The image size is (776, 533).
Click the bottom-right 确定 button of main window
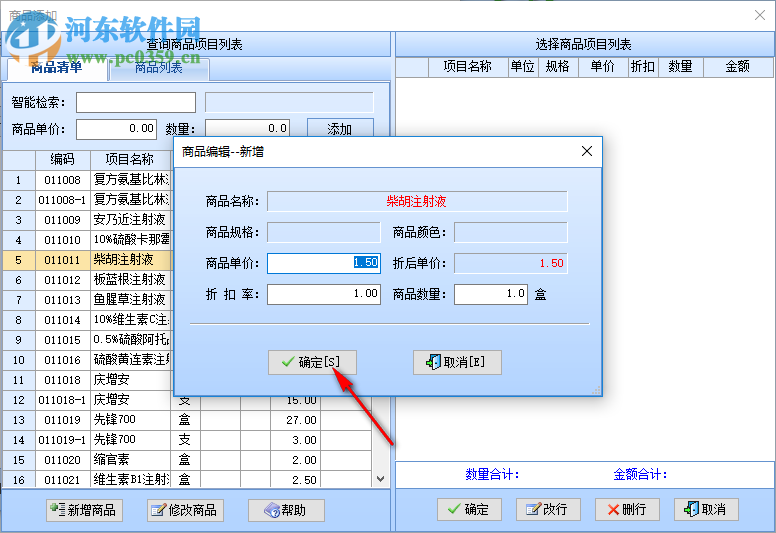pos(469,509)
